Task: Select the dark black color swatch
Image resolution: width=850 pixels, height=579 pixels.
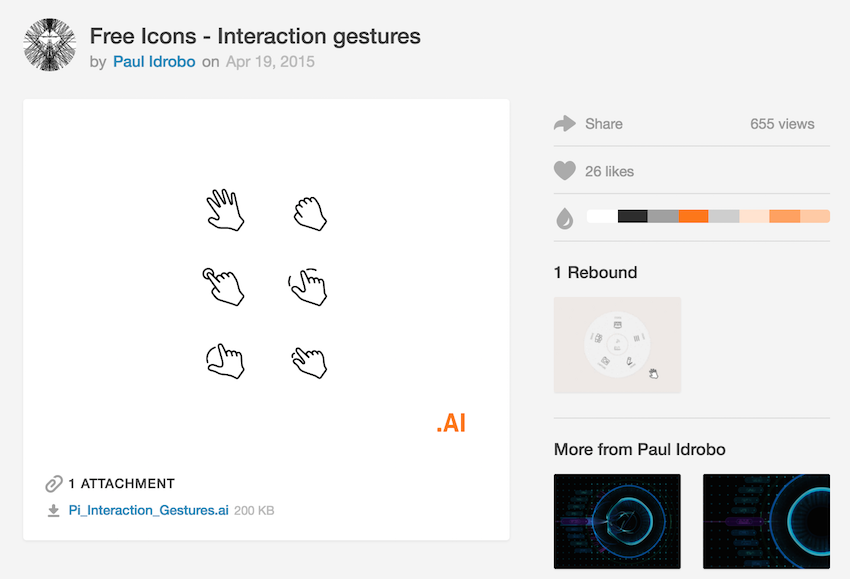Action: pos(633,217)
